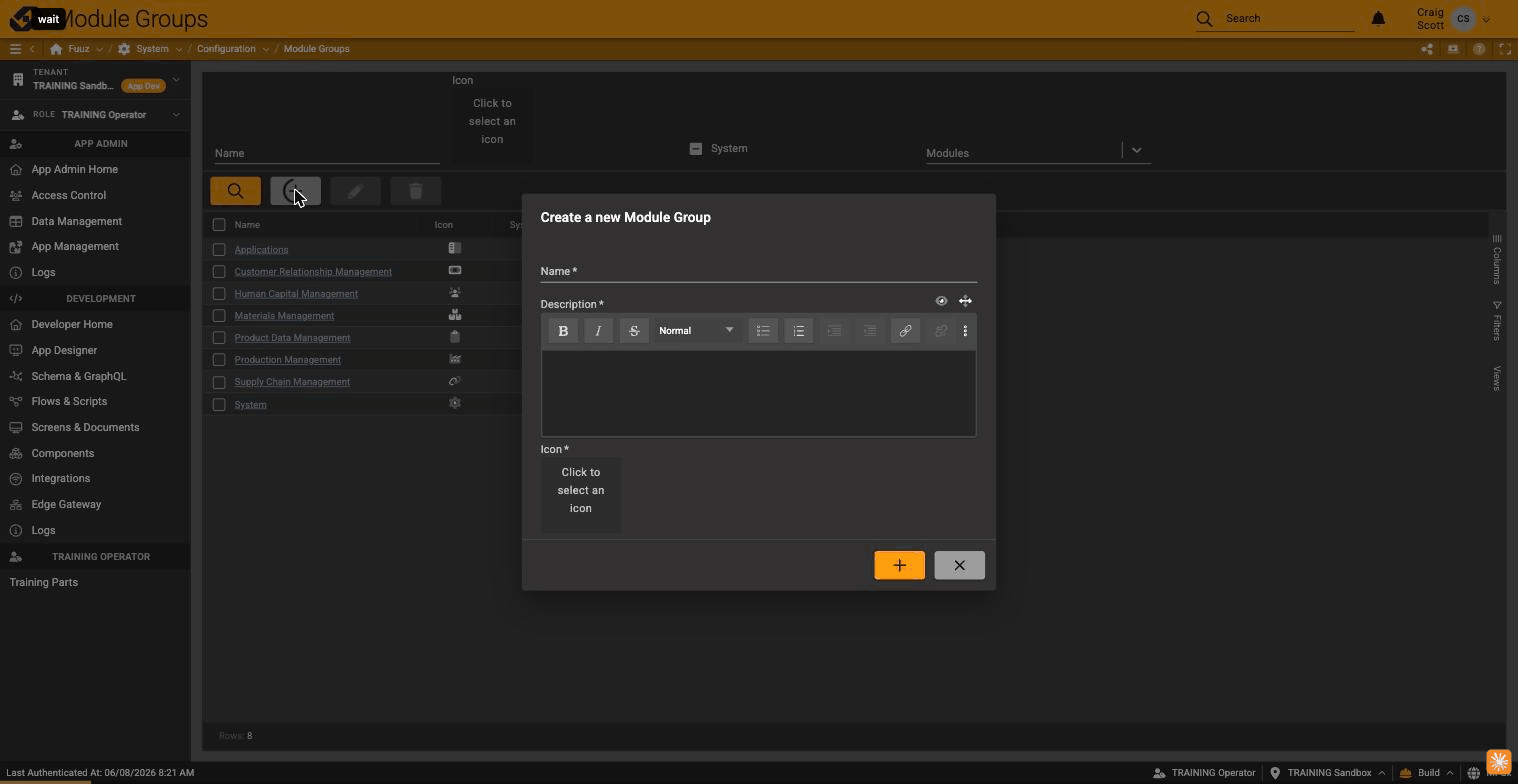1518x784 pixels.
Task: Toggle italic formatting in description editor
Action: tap(598, 331)
